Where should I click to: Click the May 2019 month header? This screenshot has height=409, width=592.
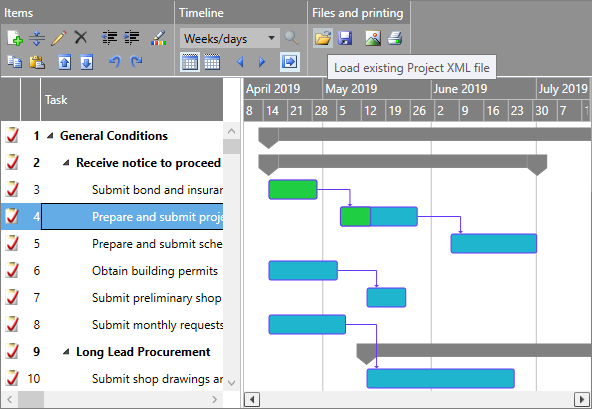[x=377, y=89]
